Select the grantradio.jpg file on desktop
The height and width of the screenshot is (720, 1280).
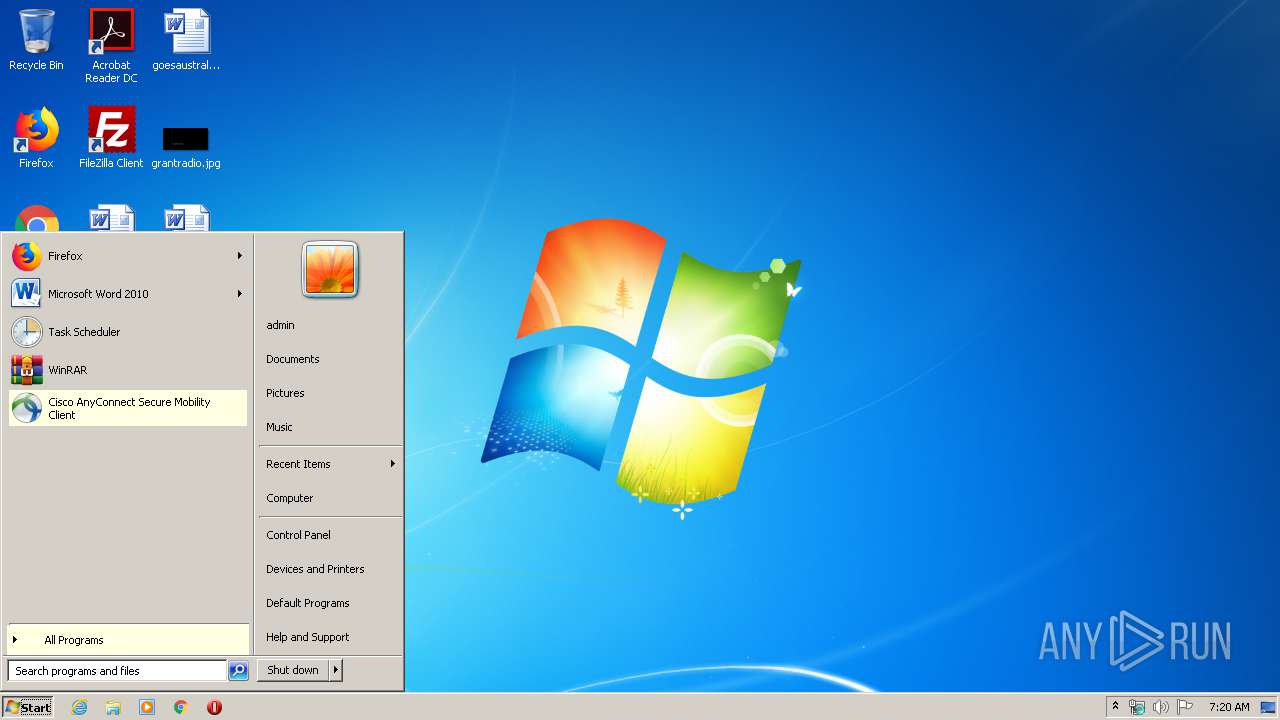tap(186, 145)
